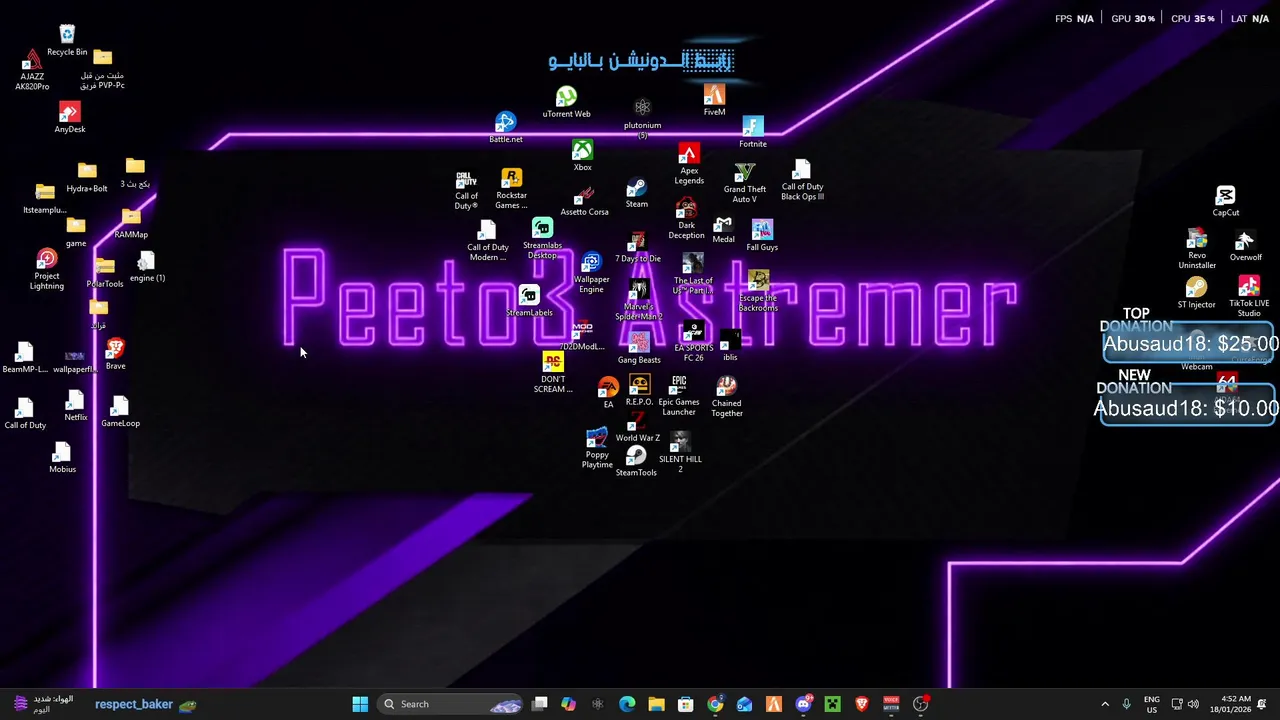Launch Steam desktop shortcut
Screen dimensions: 1280x720
pos(637,194)
